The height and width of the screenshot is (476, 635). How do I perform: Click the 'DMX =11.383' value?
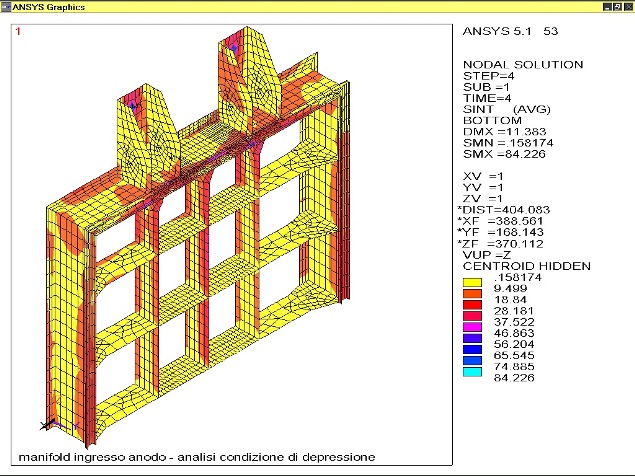tap(505, 132)
